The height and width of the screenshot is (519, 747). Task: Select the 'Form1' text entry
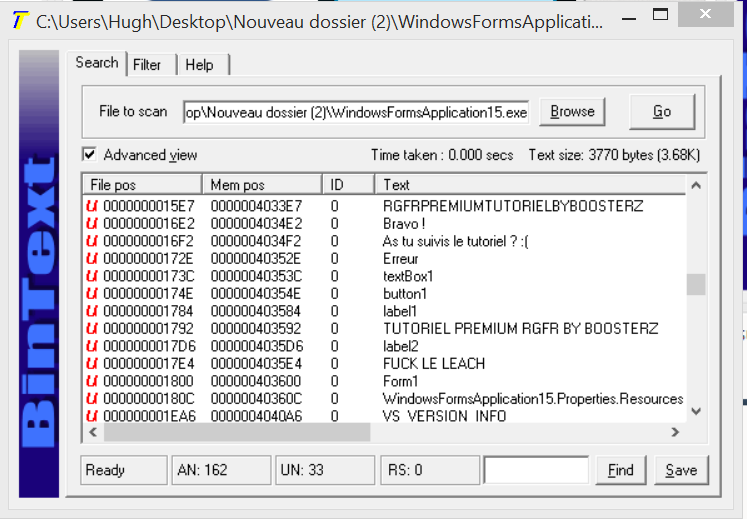click(401, 381)
